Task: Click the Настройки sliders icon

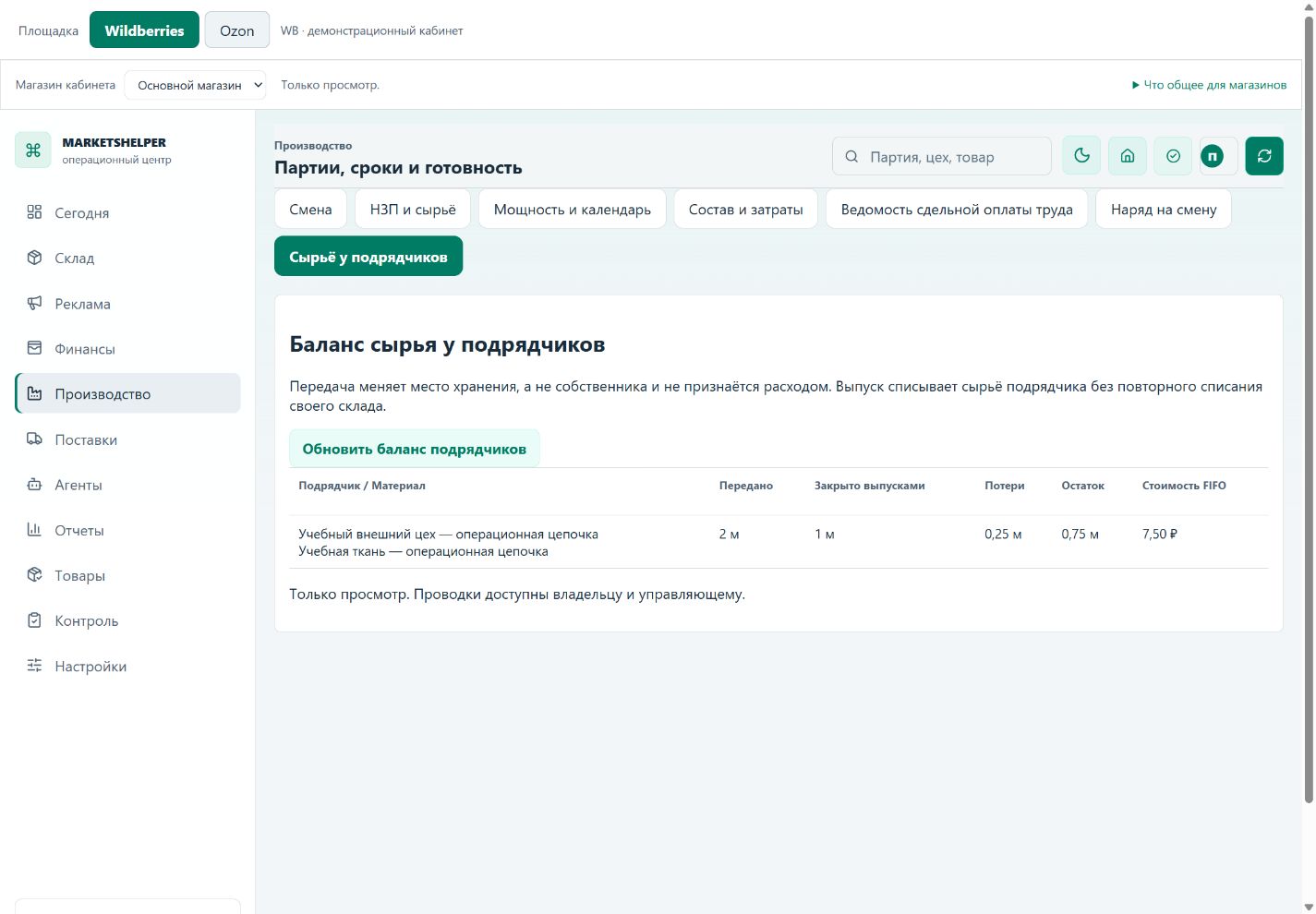Action: pyautogui.click(x=34, y=666)
